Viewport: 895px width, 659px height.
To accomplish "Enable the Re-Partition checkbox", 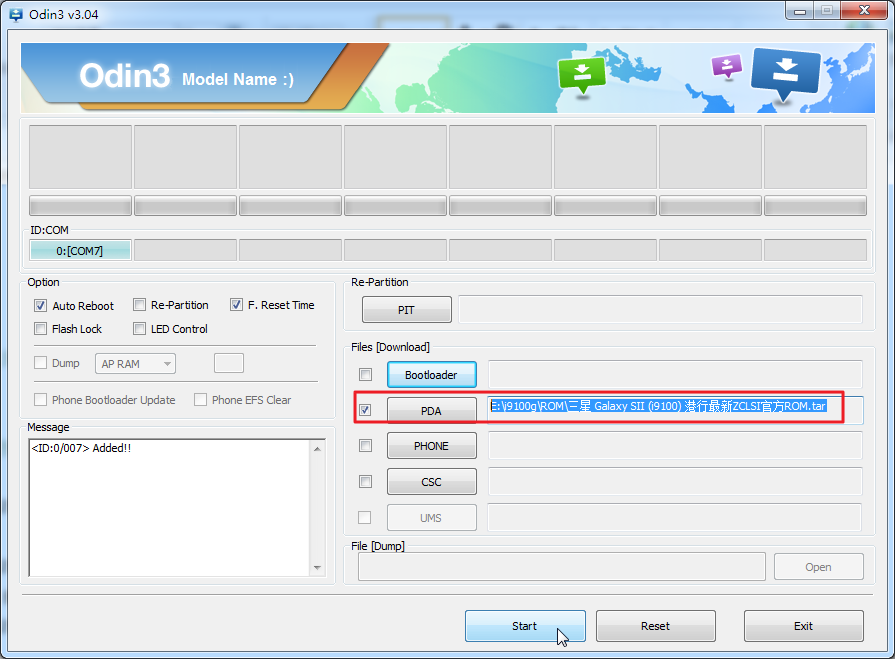I will tap(139, 305).
